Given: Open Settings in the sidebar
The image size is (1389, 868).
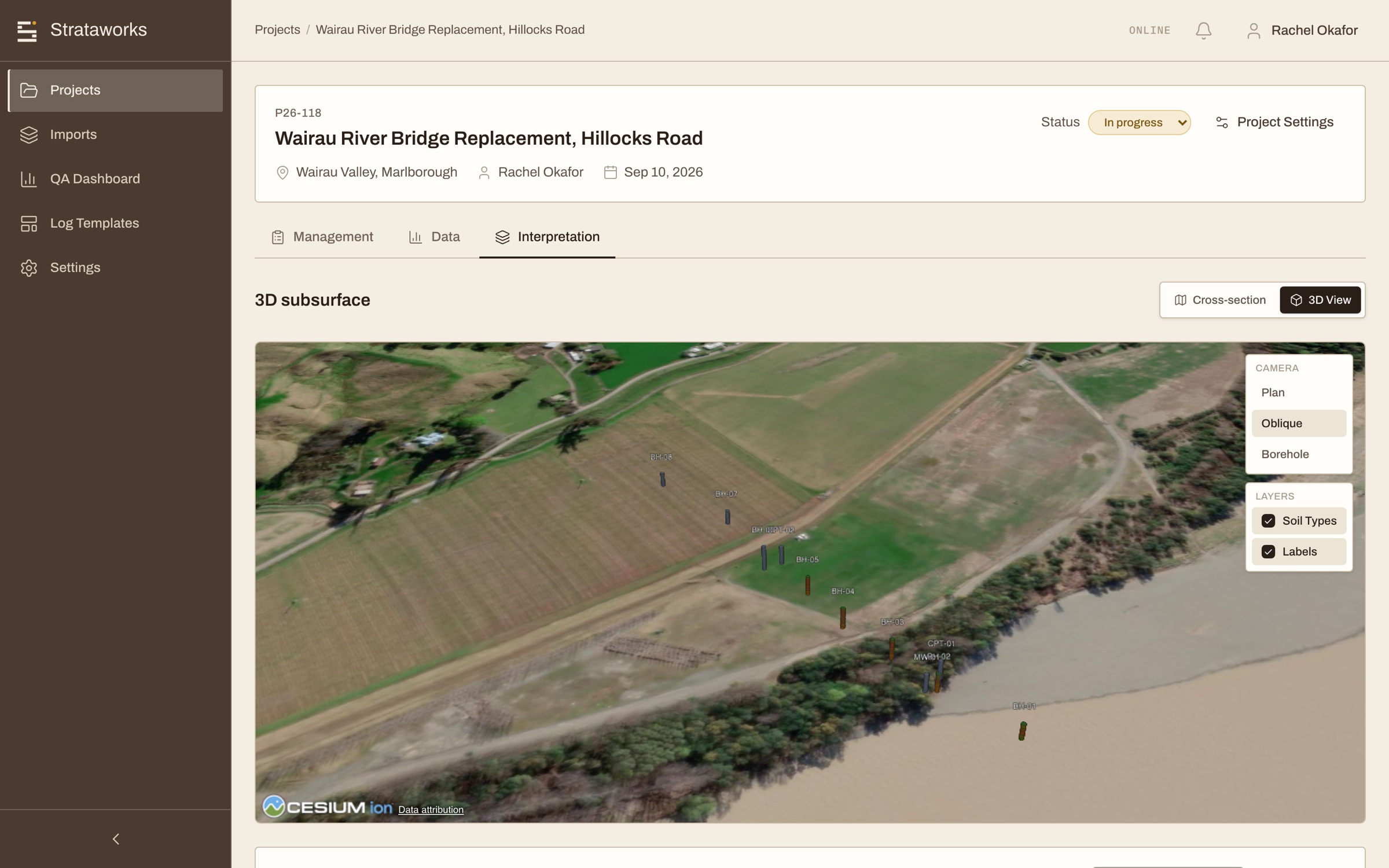Looking at the screenshot, I should [115, 268].
